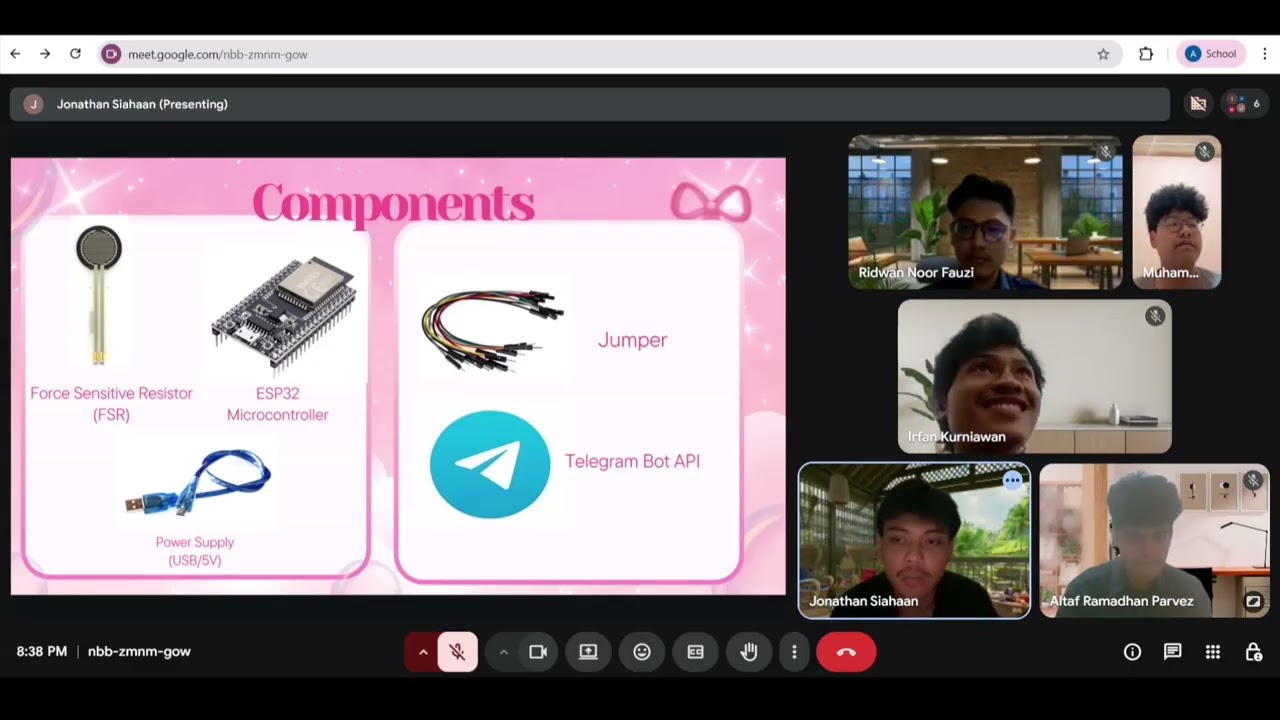Click the Telegram Bot API text
The width and height of the screenshot is (1280, 720).
[632, 461]
